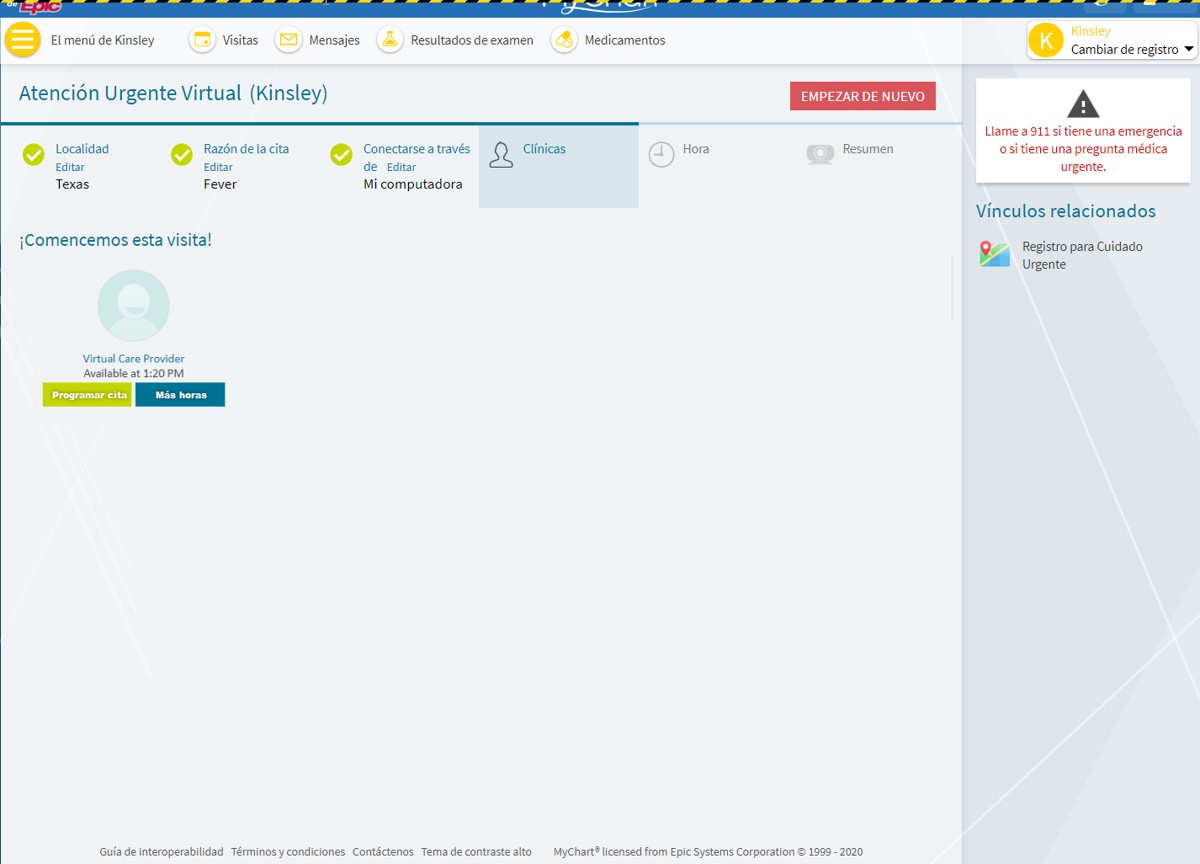This screenshot has height=864, width=1200.
Task: Edit the Localidad selection
Action: pos(70,167)
